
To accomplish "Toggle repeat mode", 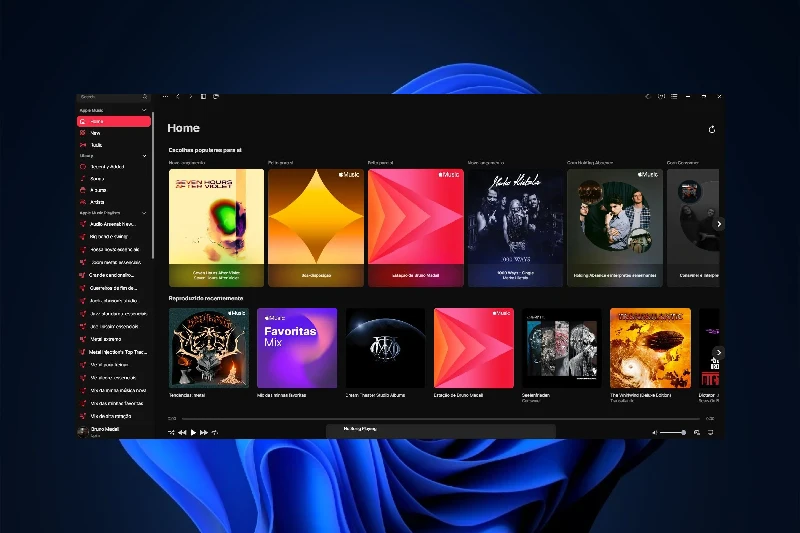I will pos(215,432).
